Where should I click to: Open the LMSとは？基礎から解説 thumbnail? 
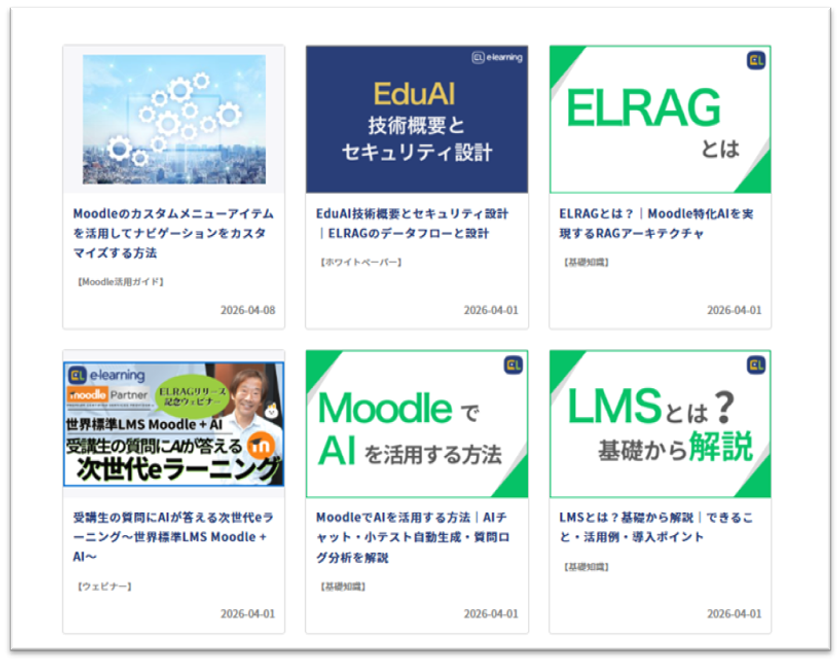click(x=660, y=424)
